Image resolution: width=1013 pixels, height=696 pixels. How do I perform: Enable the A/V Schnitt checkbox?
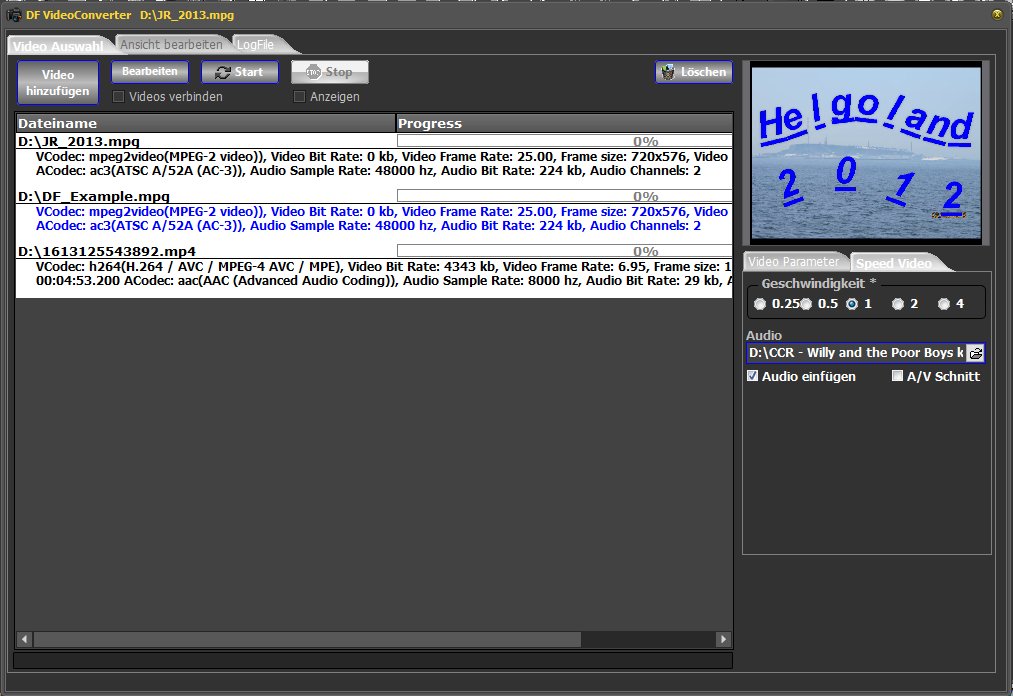pos(898,377)
